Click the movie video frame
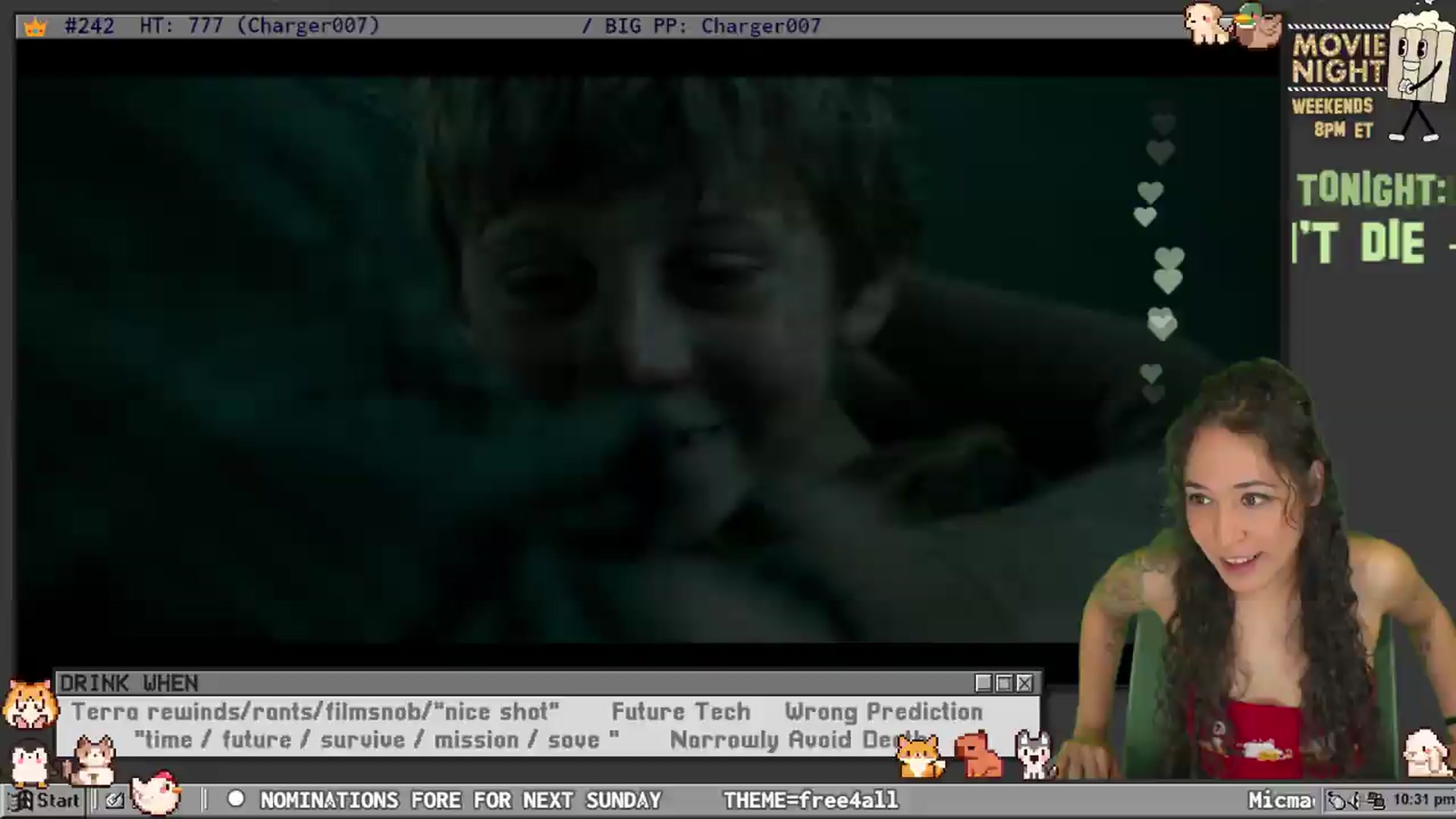This screenshot has width=1456, height=819. [x=648, y=359]
